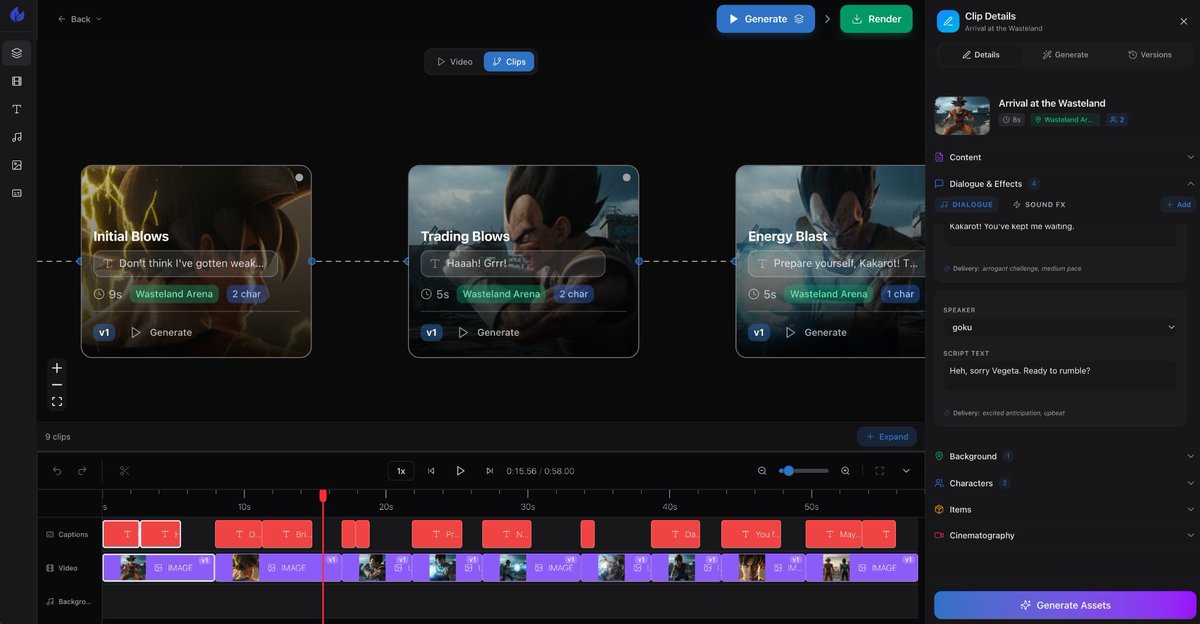
Task: Open the music notes sidebar icon
Action: pos(17,137)
